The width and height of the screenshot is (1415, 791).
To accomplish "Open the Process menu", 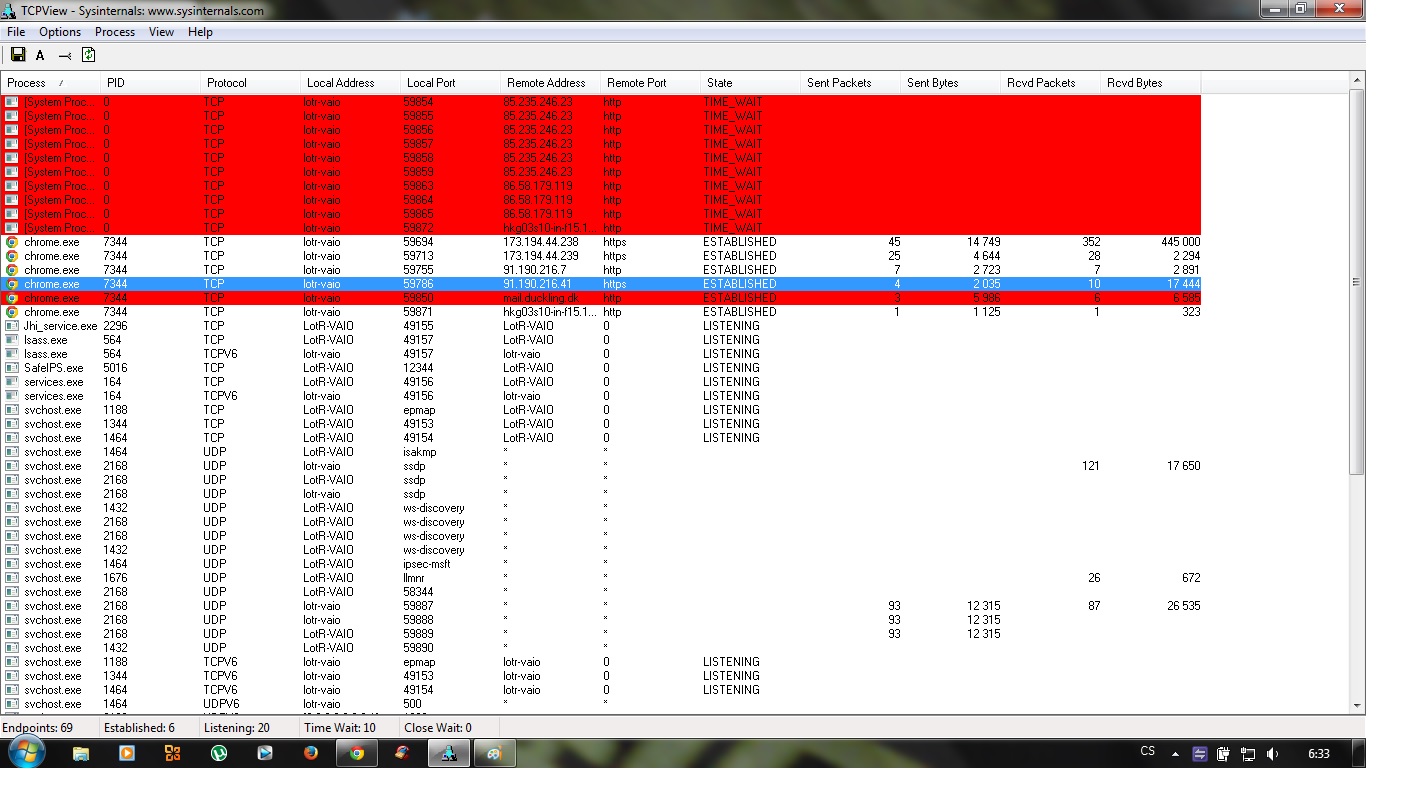I will pos(115,32).
